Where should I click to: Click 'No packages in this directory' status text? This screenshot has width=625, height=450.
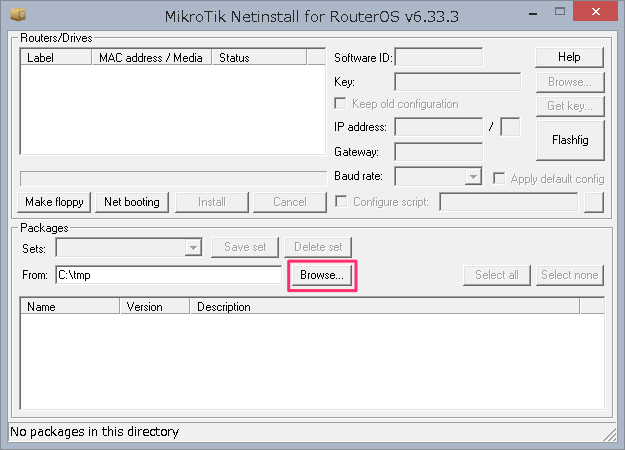[94, 432]
